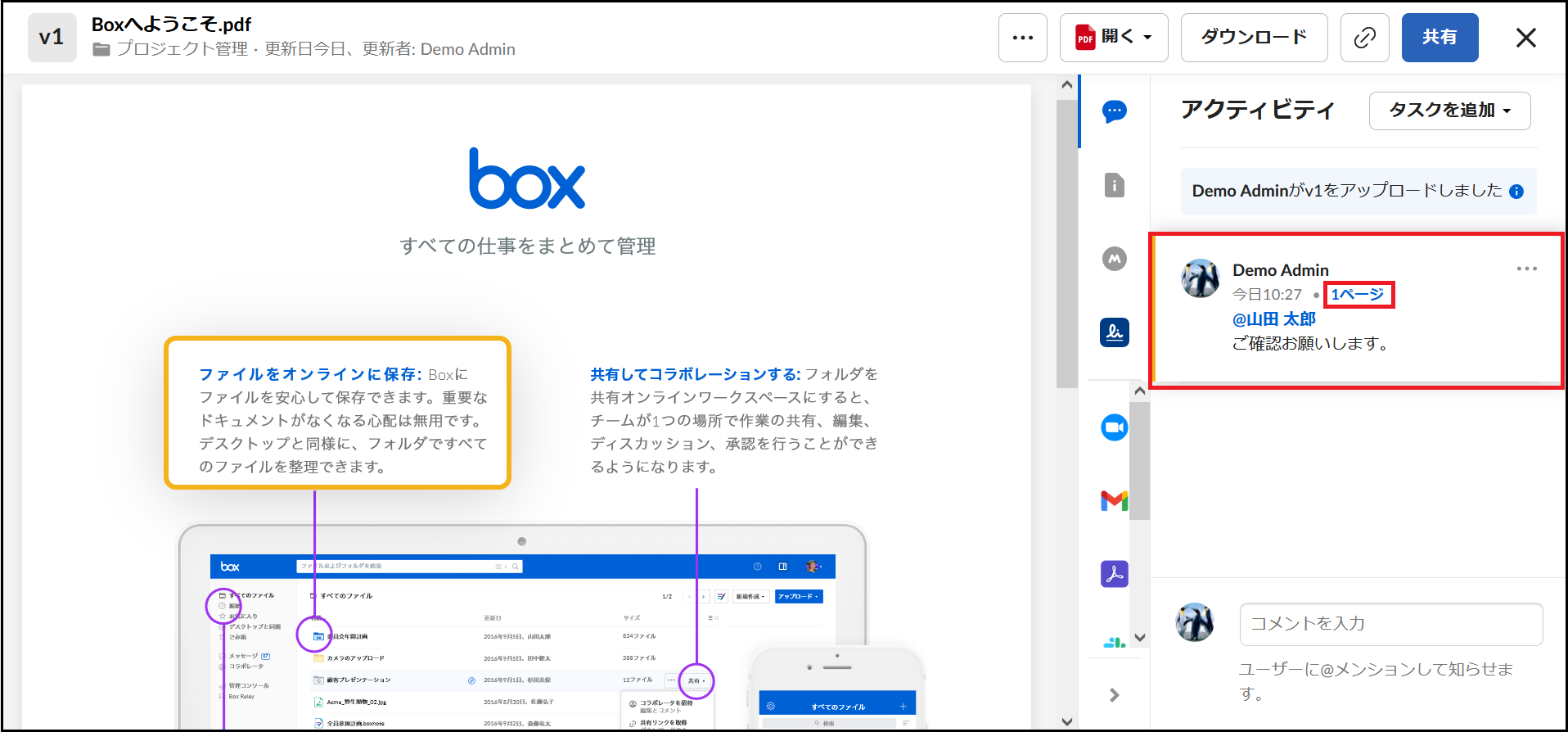Open the プロジェクト管理 folder link
Viewport: 1568px width, 732px height.
pyautogui.click(x=182, y=49)
